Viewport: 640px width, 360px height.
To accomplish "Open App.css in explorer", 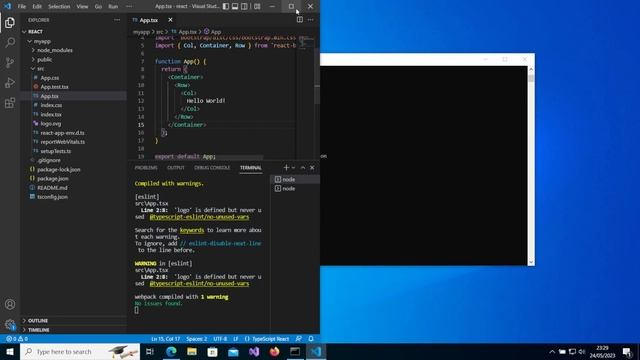I will coord(73,78).
